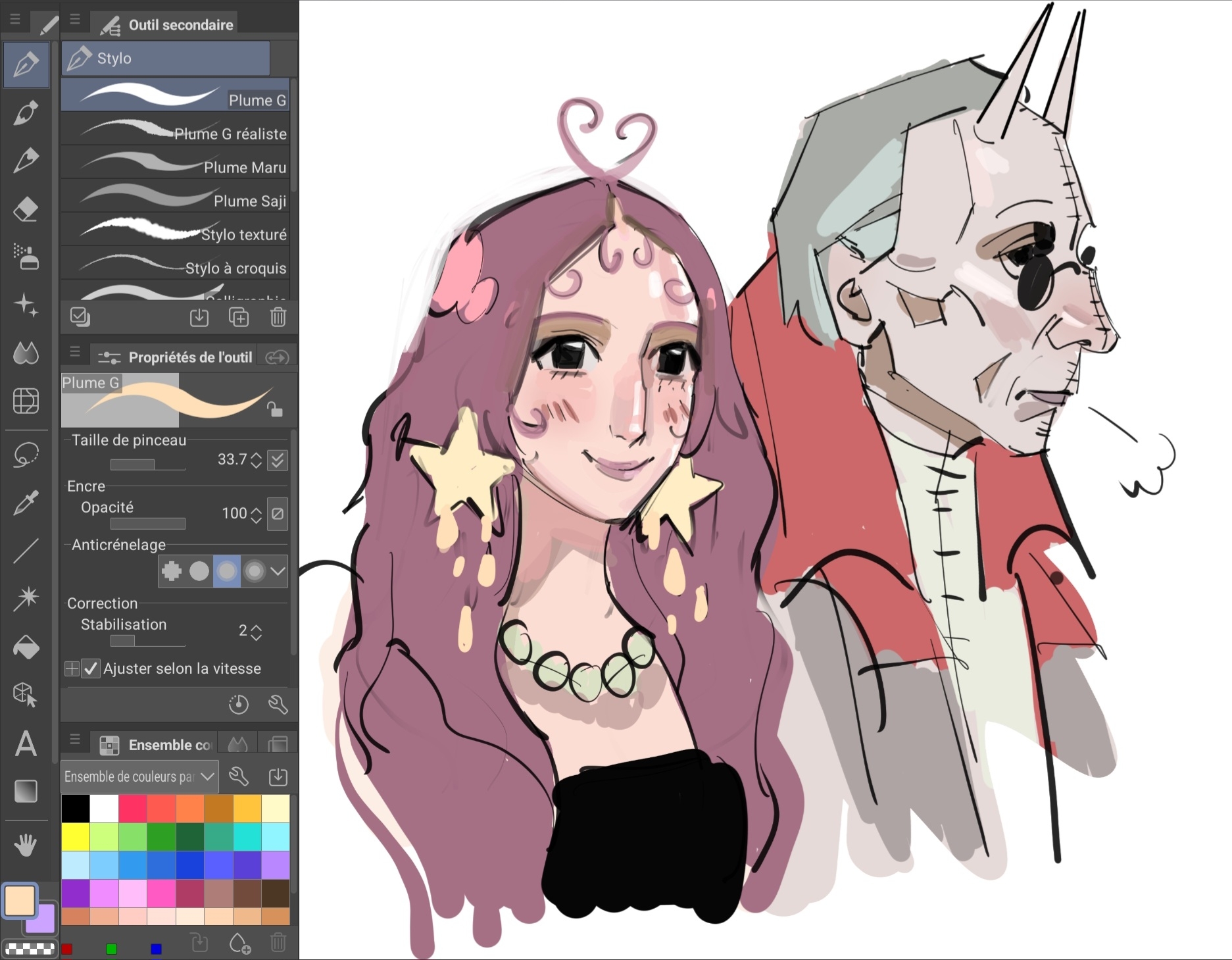Activate the Hand move tool

coord(26,845)
